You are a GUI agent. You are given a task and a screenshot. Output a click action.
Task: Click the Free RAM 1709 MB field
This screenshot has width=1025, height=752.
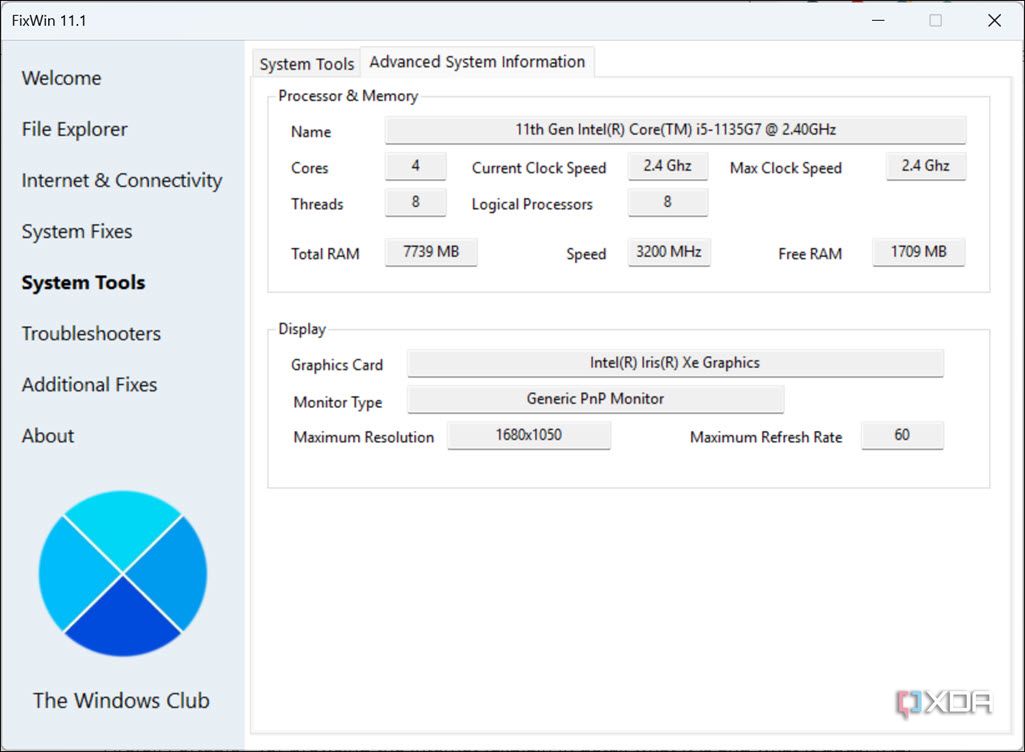click(x=918, y=252)
